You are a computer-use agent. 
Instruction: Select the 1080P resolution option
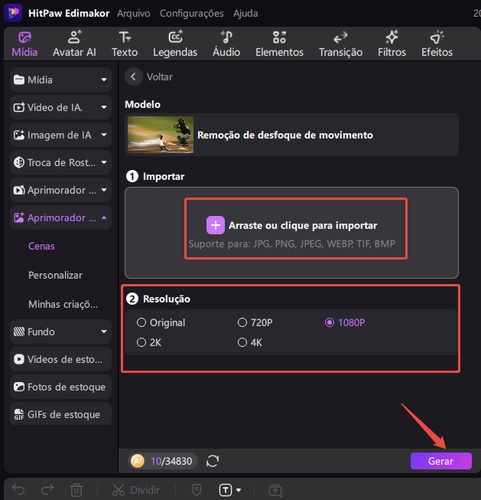345,323
